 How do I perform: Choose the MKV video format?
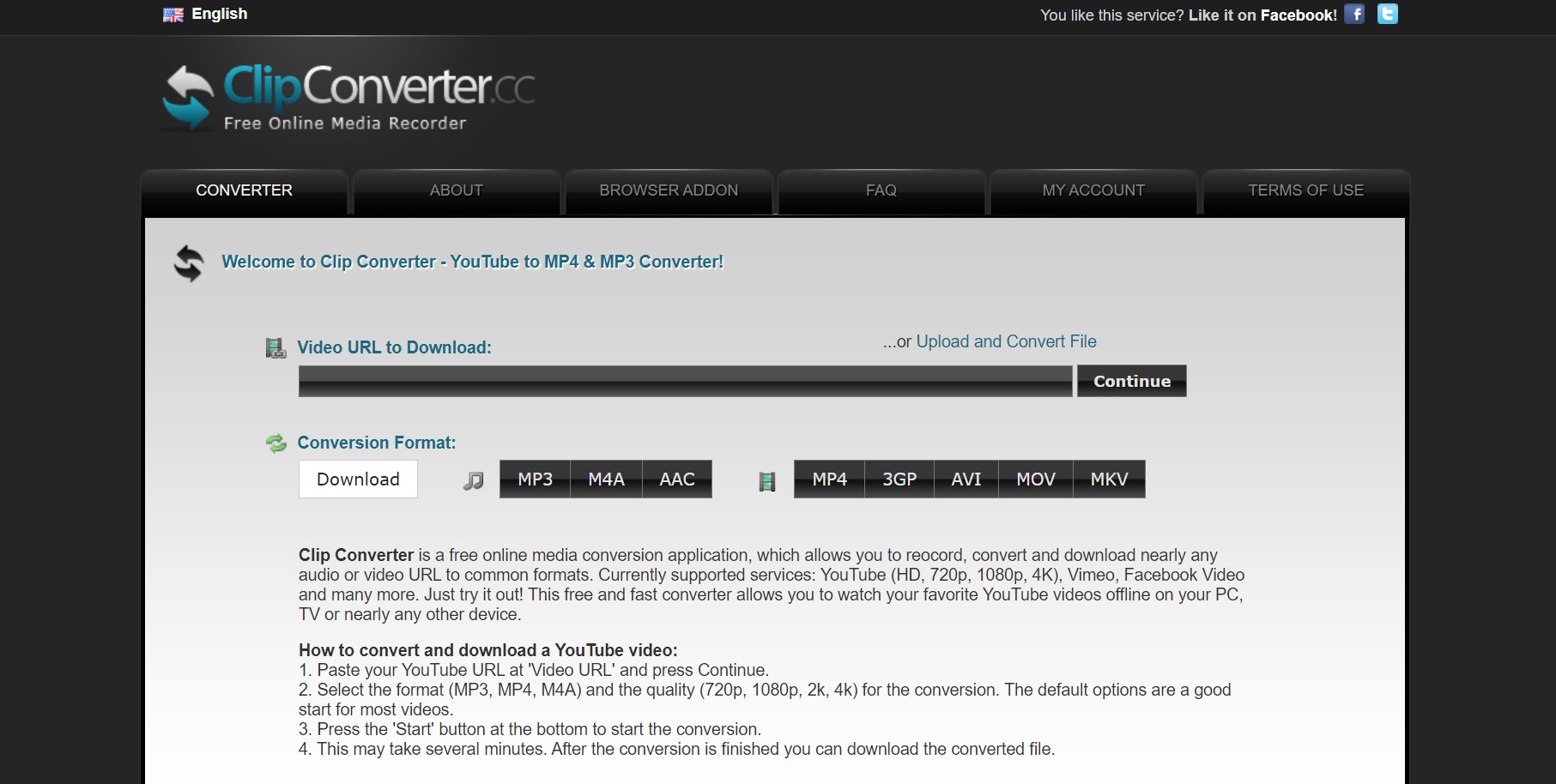click(x=1108, y=479)
